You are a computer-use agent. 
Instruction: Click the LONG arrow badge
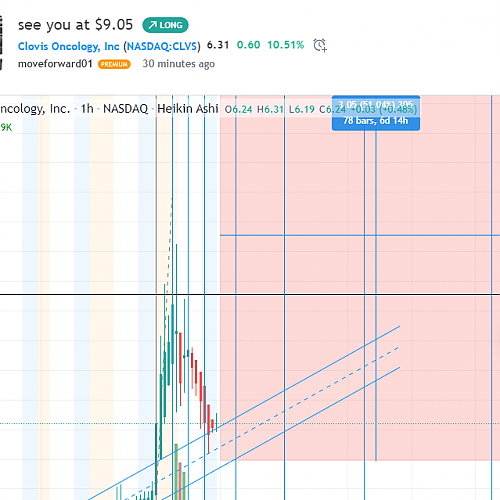coord(165,25)
